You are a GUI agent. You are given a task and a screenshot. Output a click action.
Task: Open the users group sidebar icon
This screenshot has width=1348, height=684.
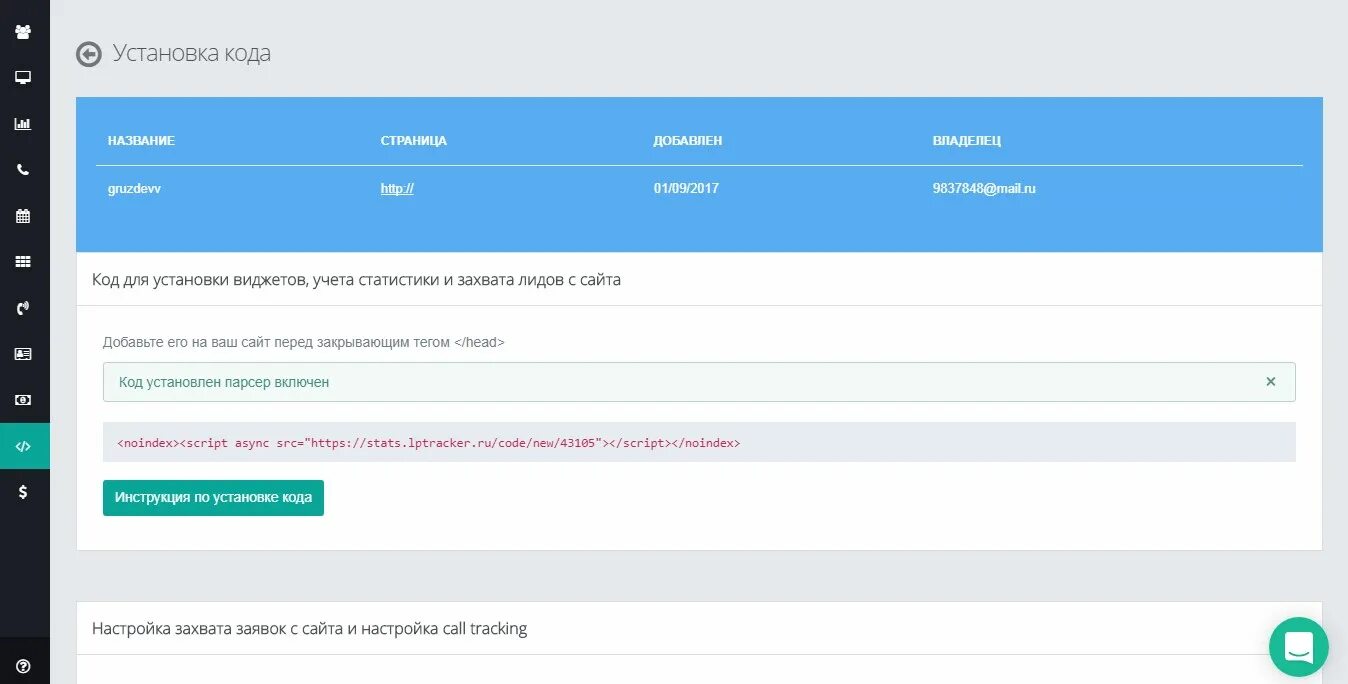[23, 32]
